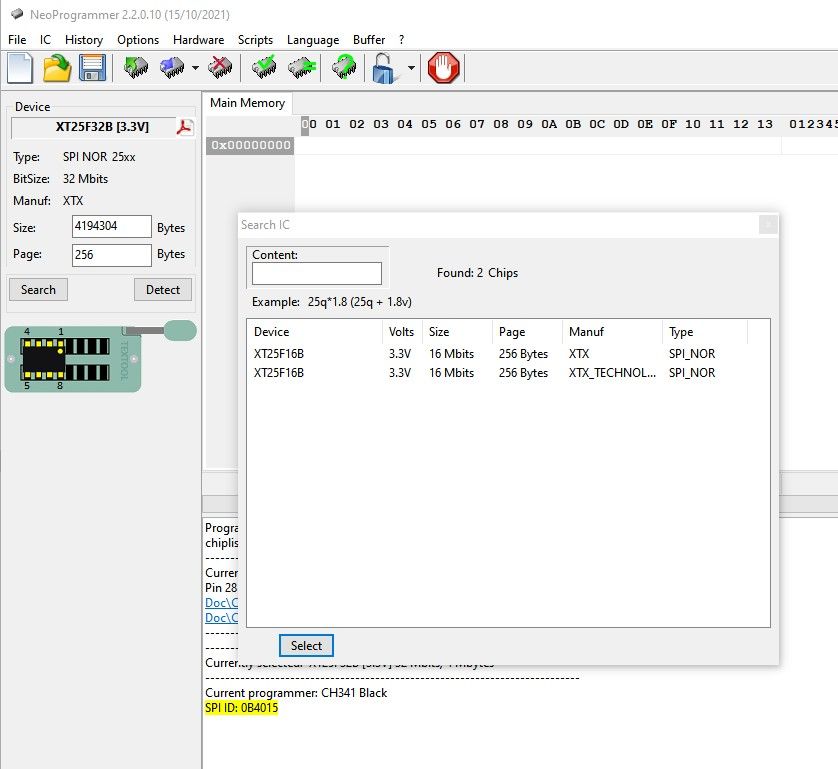Open a file with the folder icon
Image resolution: width=838 pixels, height=769 pixels.
(57, 68)
